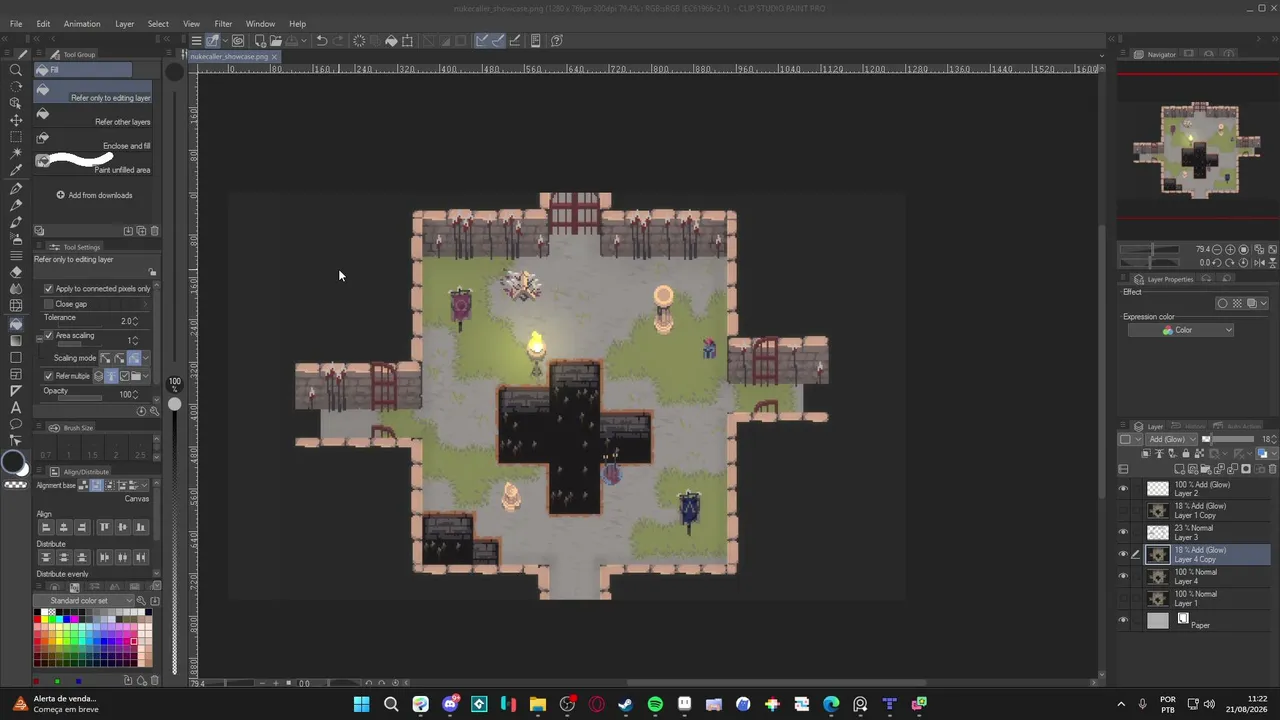
Task: Open the Window menu
Action: 260,24
